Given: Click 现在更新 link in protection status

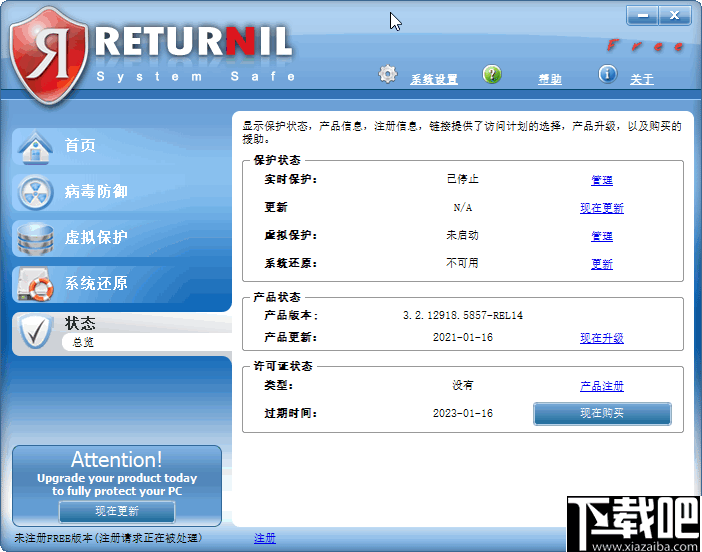Looking at the screenshot, I should click(x=602, y=208).
